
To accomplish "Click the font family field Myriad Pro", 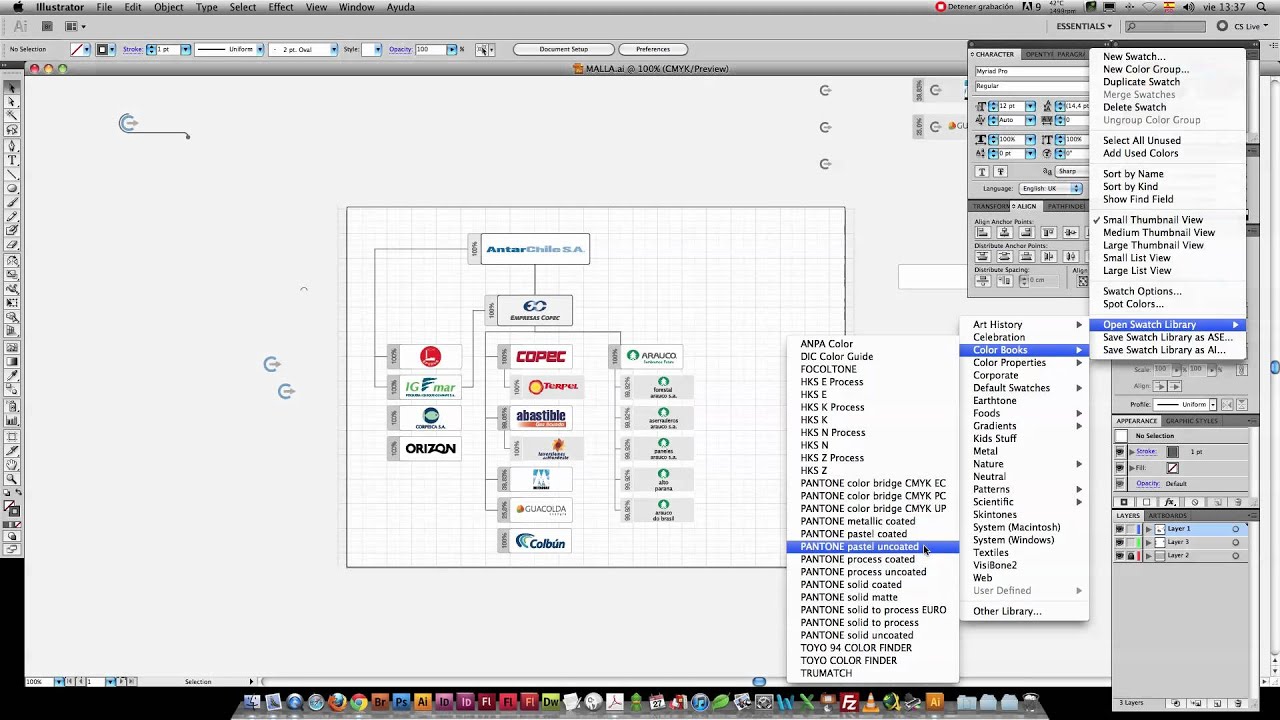I will pyautogui.click(x=1030, y=71).
